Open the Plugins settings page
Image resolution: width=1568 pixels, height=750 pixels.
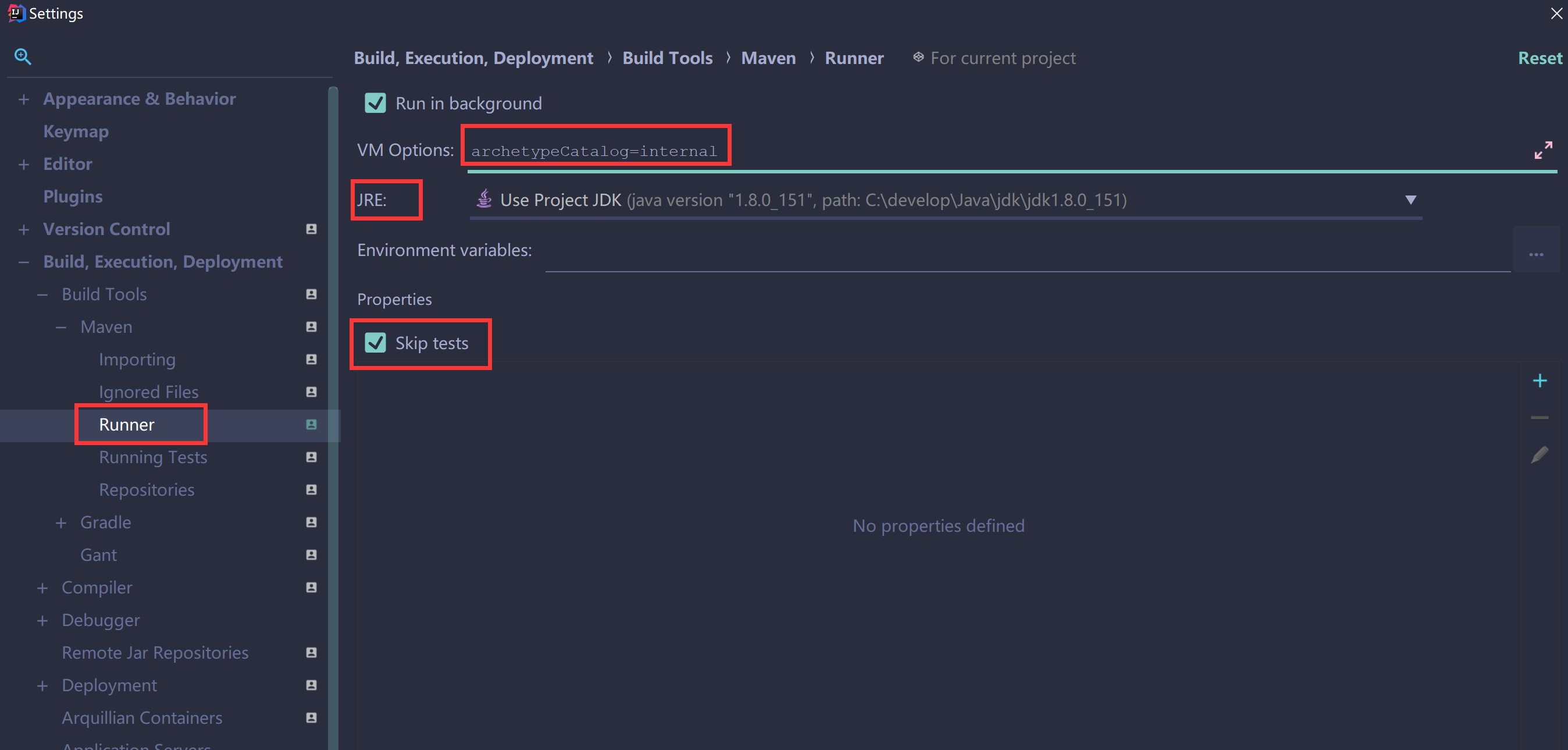[x=73, y=197]
